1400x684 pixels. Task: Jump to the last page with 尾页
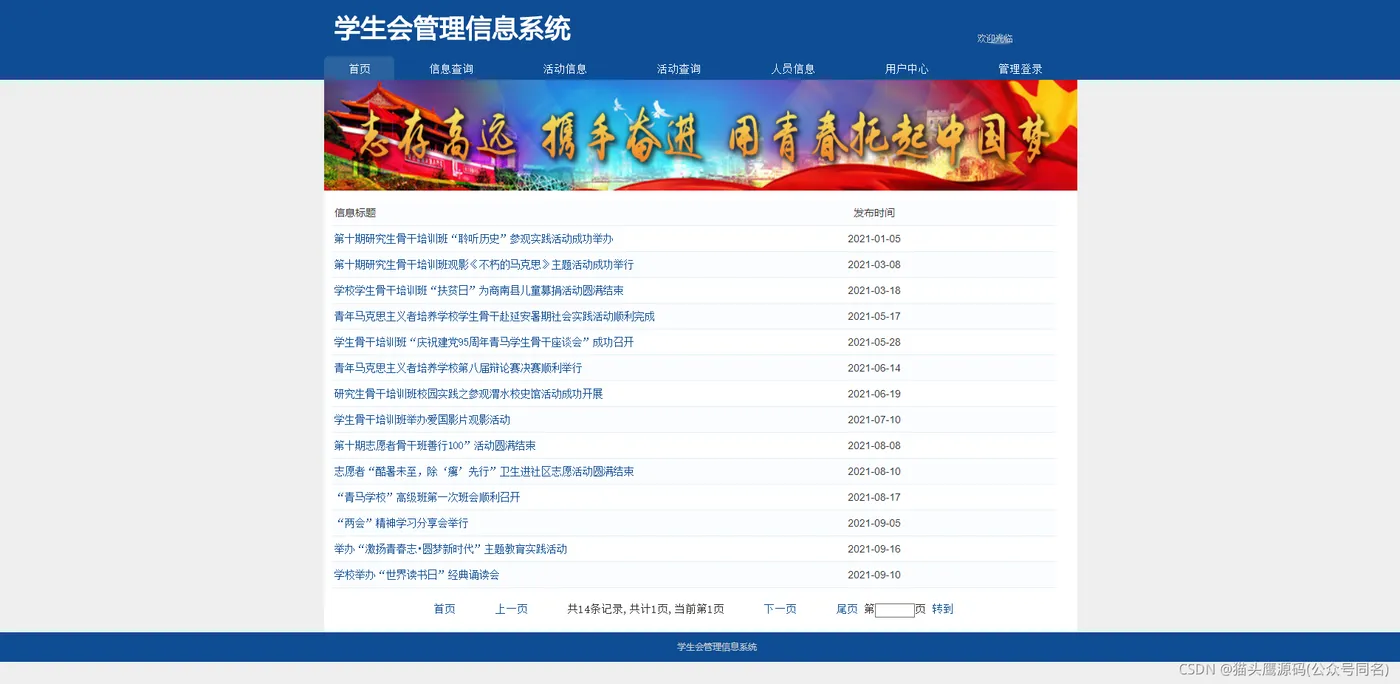(x=847, y=609)
